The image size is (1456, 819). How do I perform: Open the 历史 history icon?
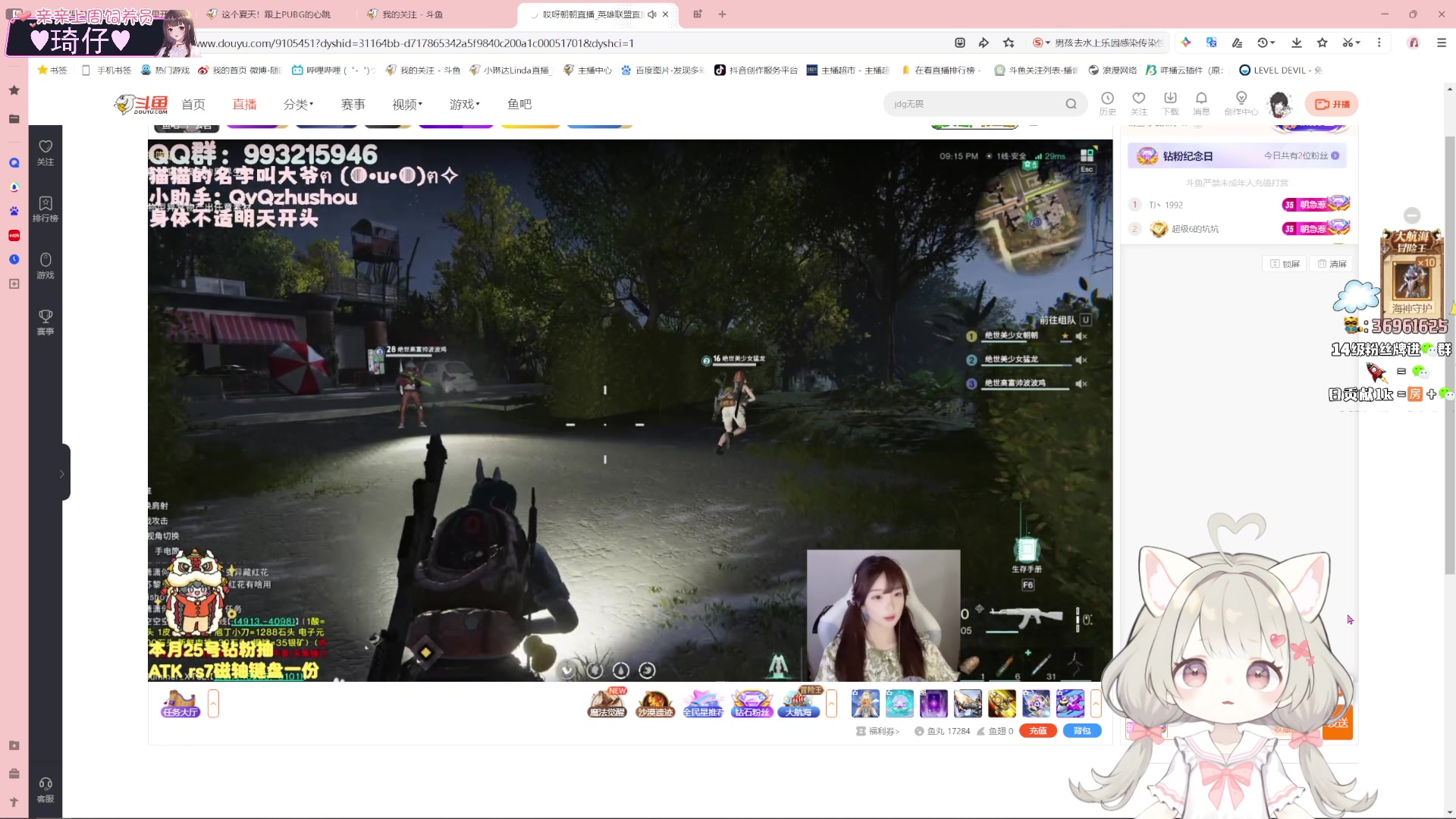click(1107, 103)
